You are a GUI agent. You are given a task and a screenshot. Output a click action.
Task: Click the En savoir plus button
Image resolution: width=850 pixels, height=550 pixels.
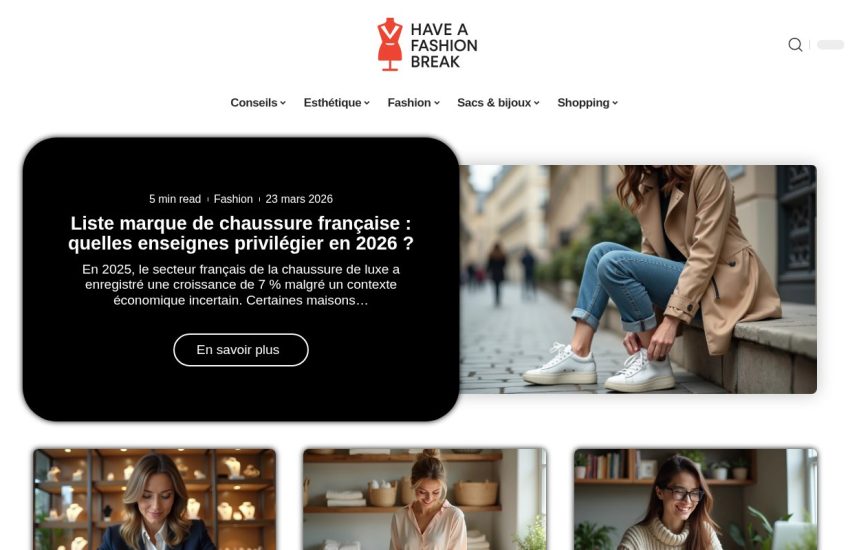pyautogui.click(x=241, y=350)
